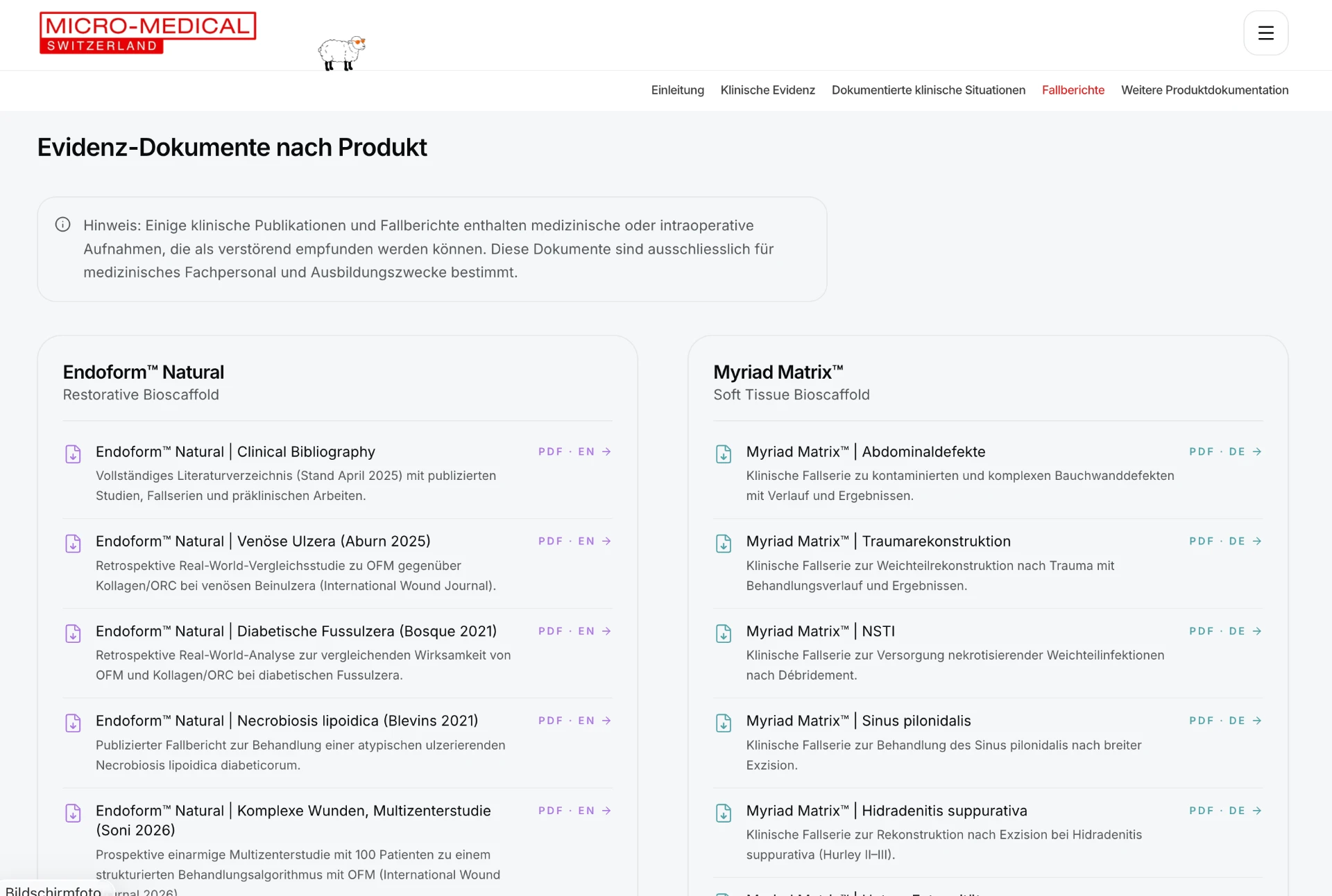Click arrow icon next to Clinical Bibliography PDF
This screenshot has height=896, width=1332.
tap(606, 451)
